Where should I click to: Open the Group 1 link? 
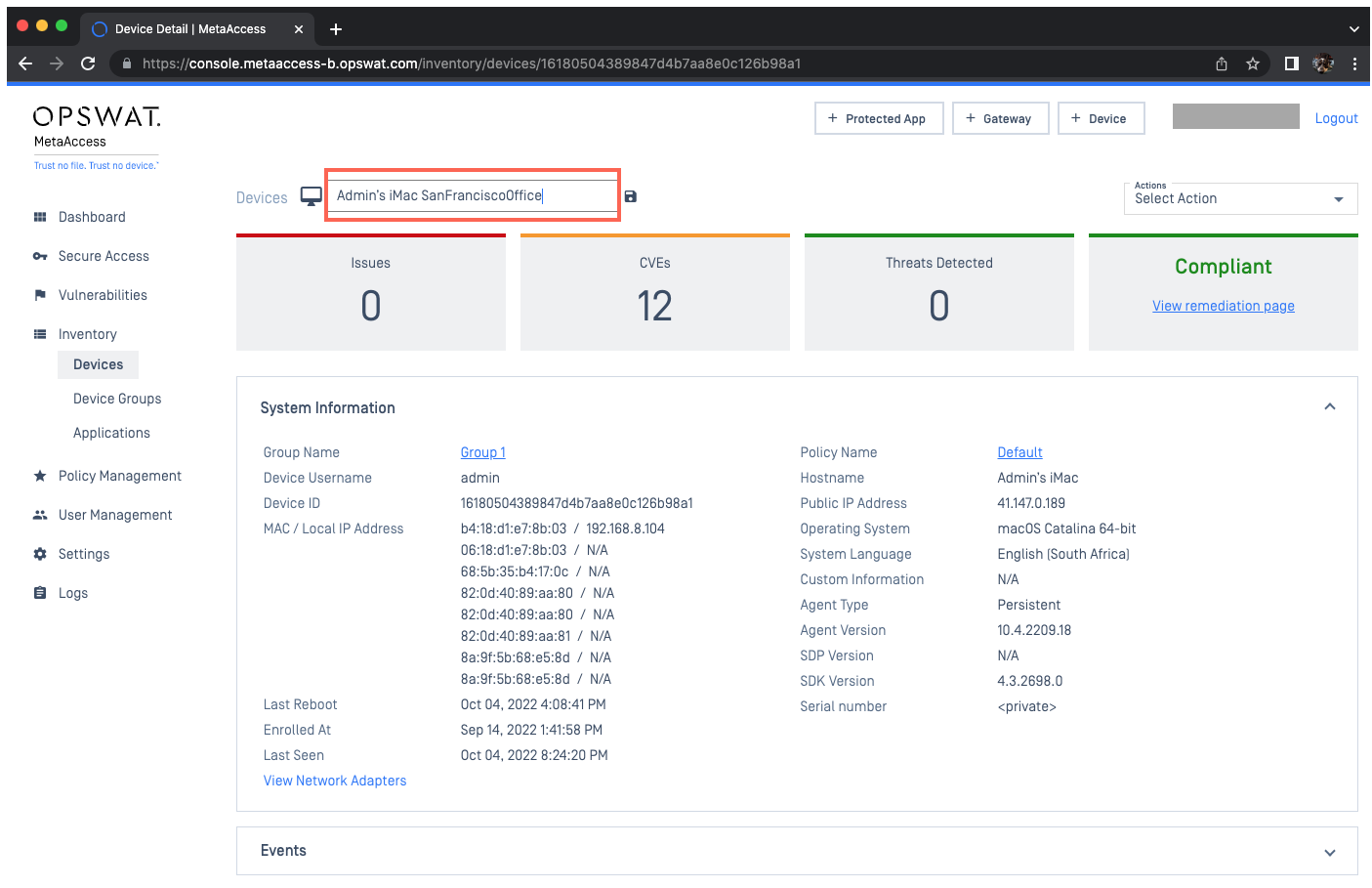coord(482,452)
